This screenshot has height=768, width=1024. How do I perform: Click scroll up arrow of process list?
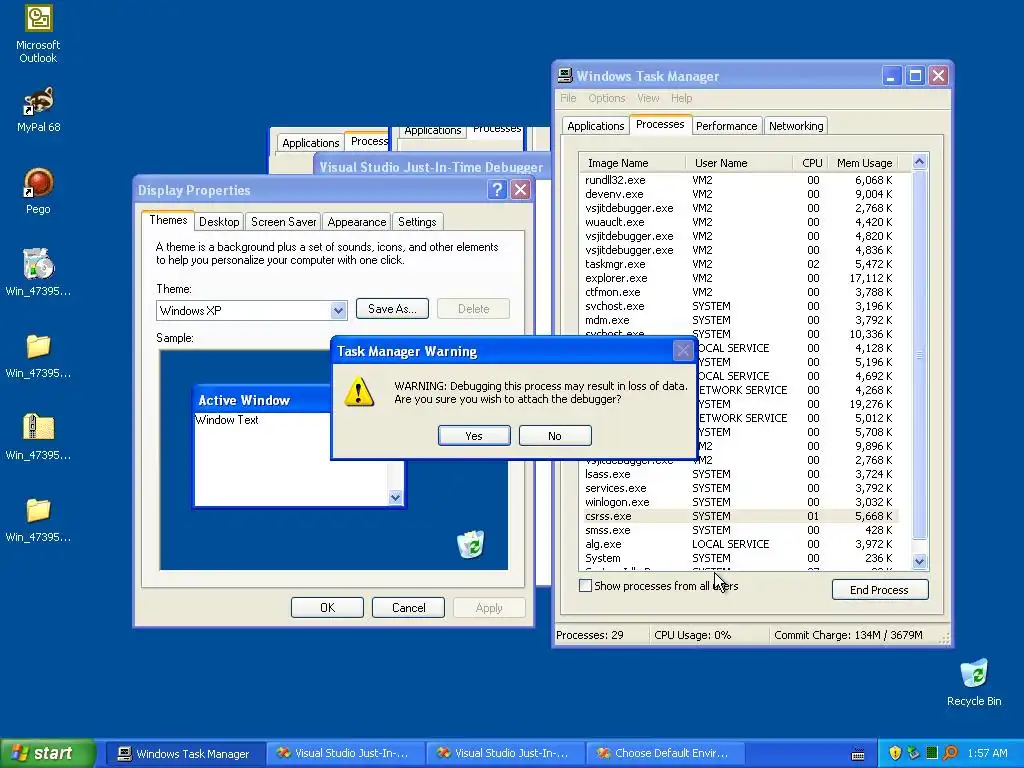(x=920, y=161)
